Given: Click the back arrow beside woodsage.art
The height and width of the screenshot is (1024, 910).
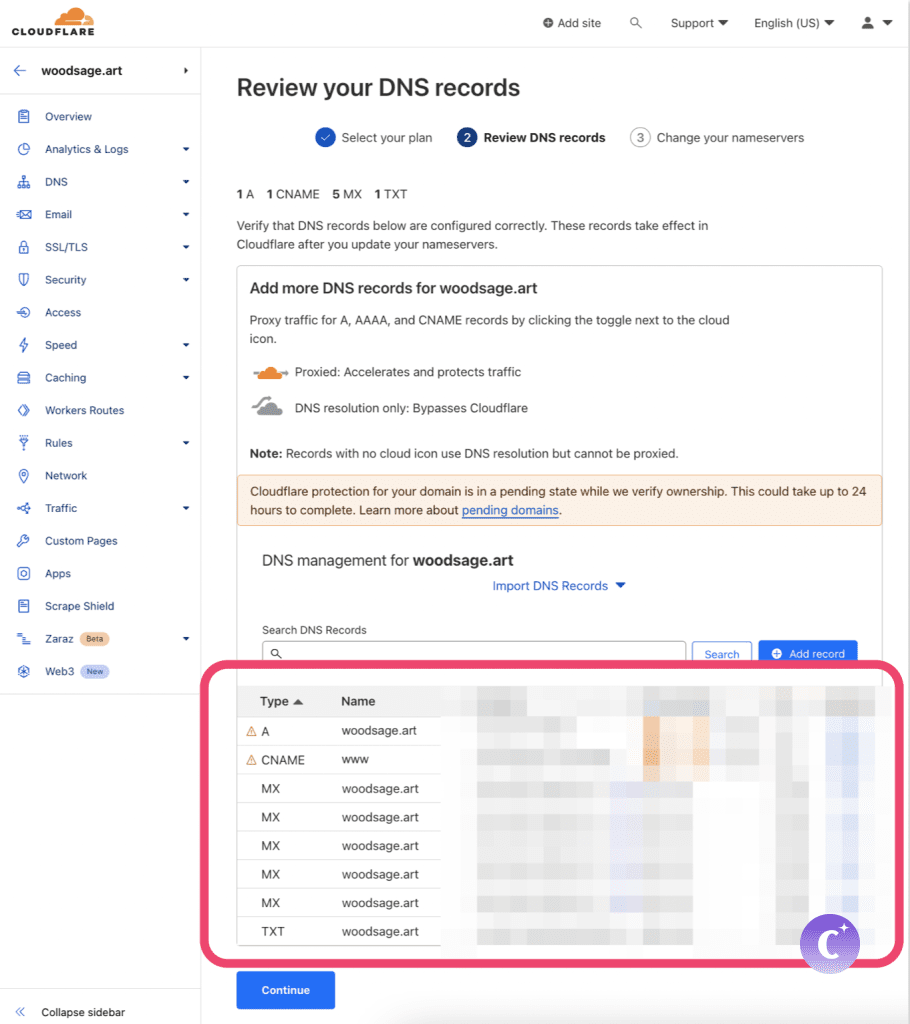Looking at the screenshot, I should pyautogui.click(x=20, y=71).
